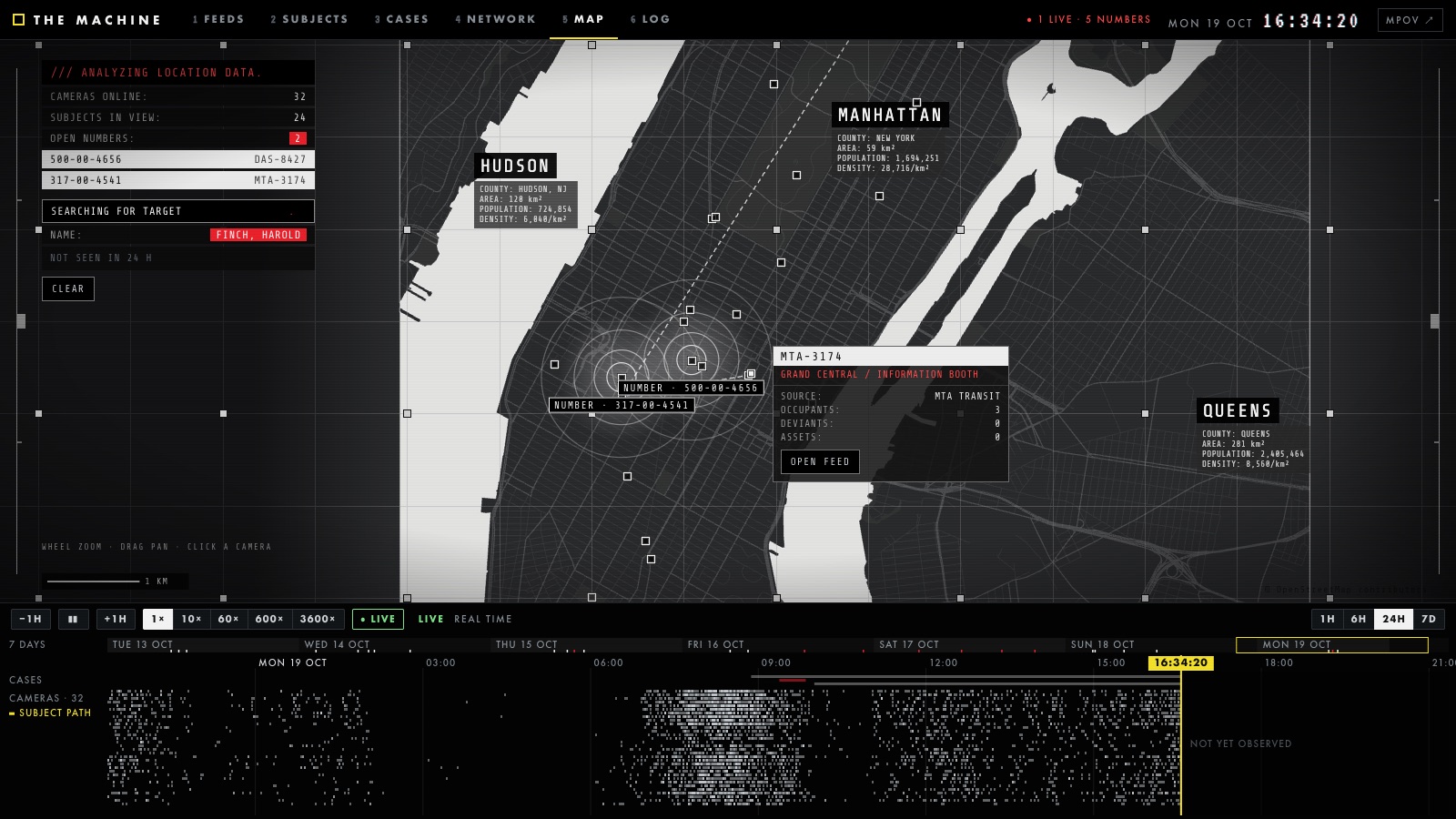Set playback speed to 600×

269,619
